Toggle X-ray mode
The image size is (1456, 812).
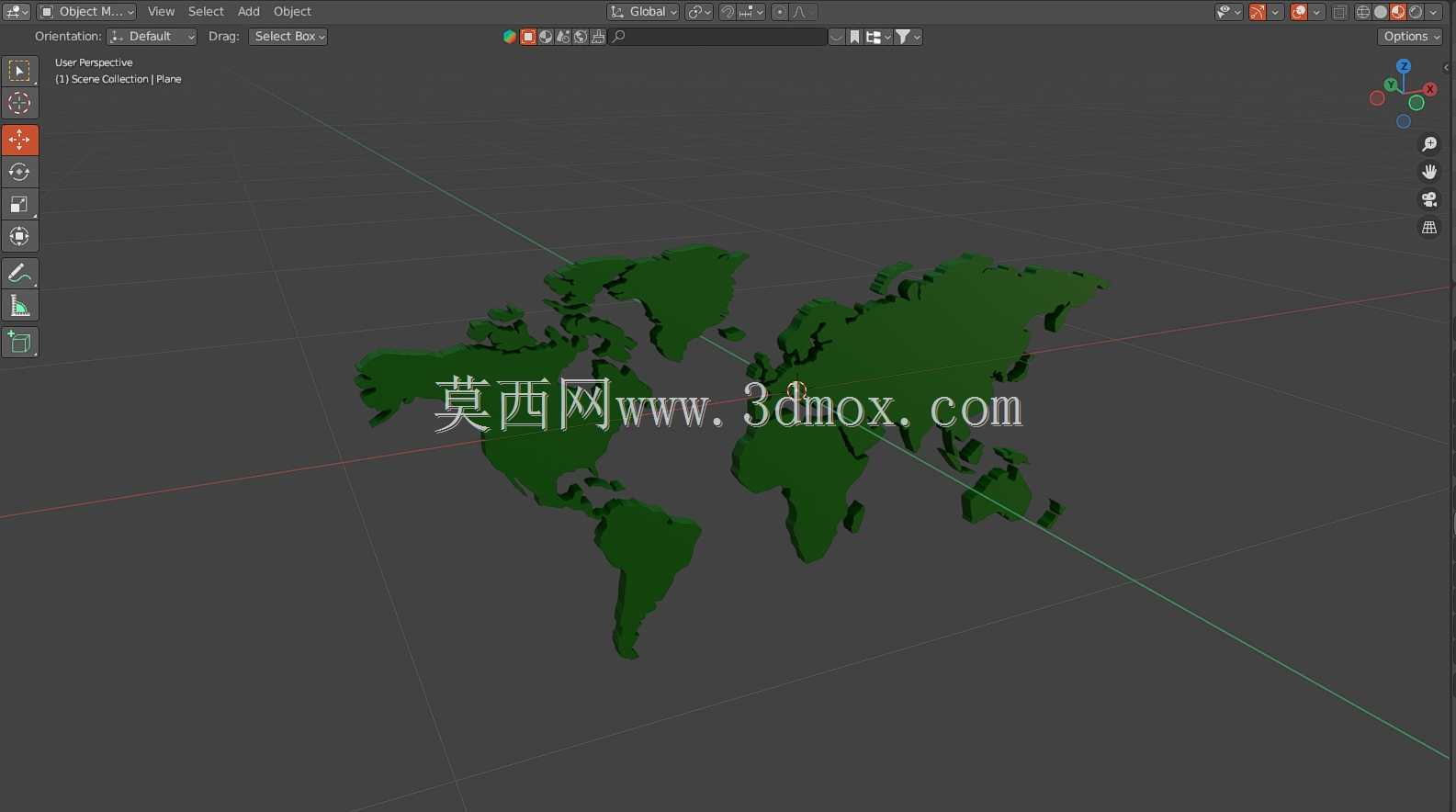pos(1340,12)
